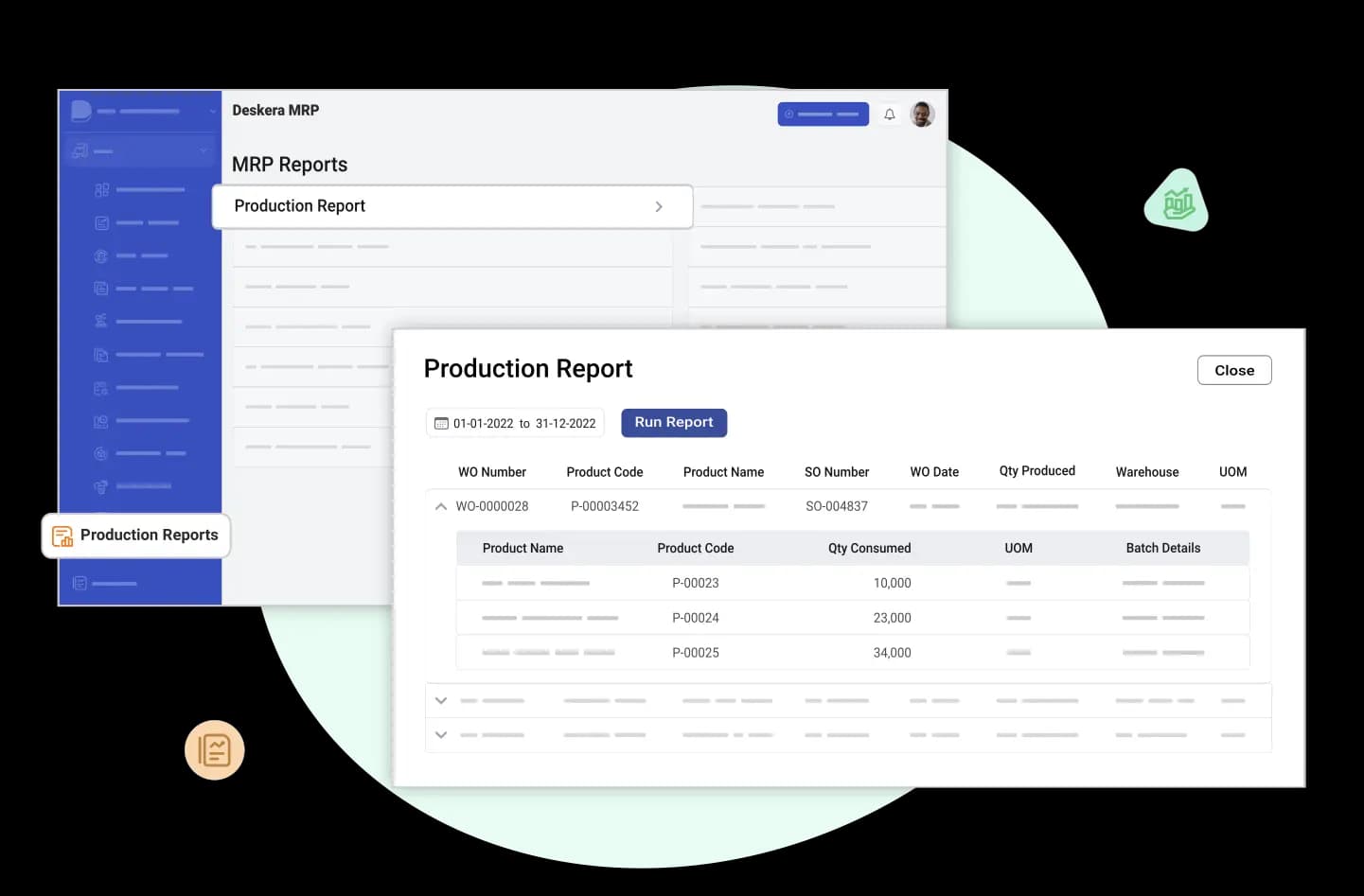Collapse the WO-0000028 row
Viewport: 1364px width, 896px height.
pos(440,507)
